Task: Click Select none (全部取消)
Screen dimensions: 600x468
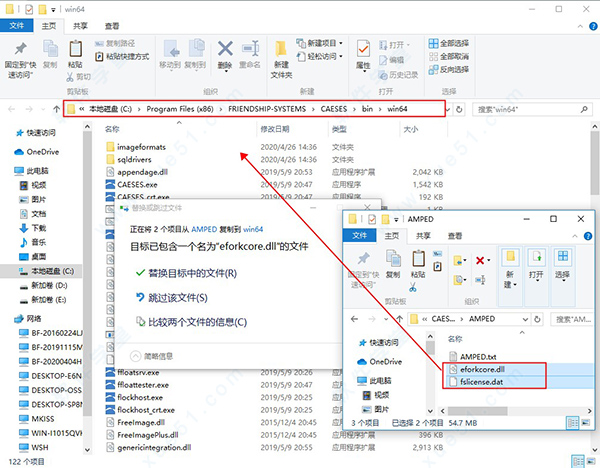Action: [x=449, y=56]
